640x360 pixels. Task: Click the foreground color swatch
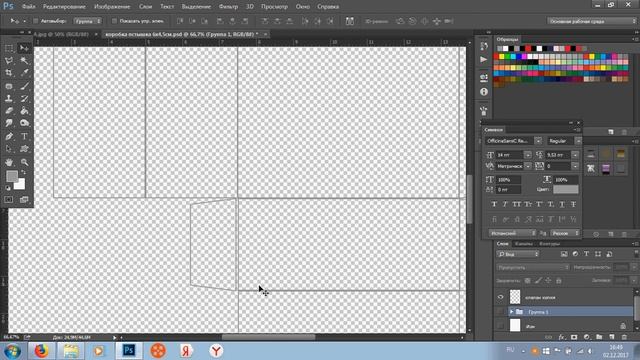pyautogui.click(x=12, y=176)
